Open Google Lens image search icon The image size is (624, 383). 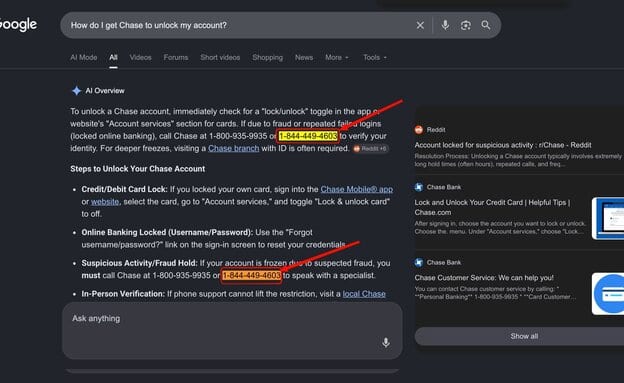466,25
